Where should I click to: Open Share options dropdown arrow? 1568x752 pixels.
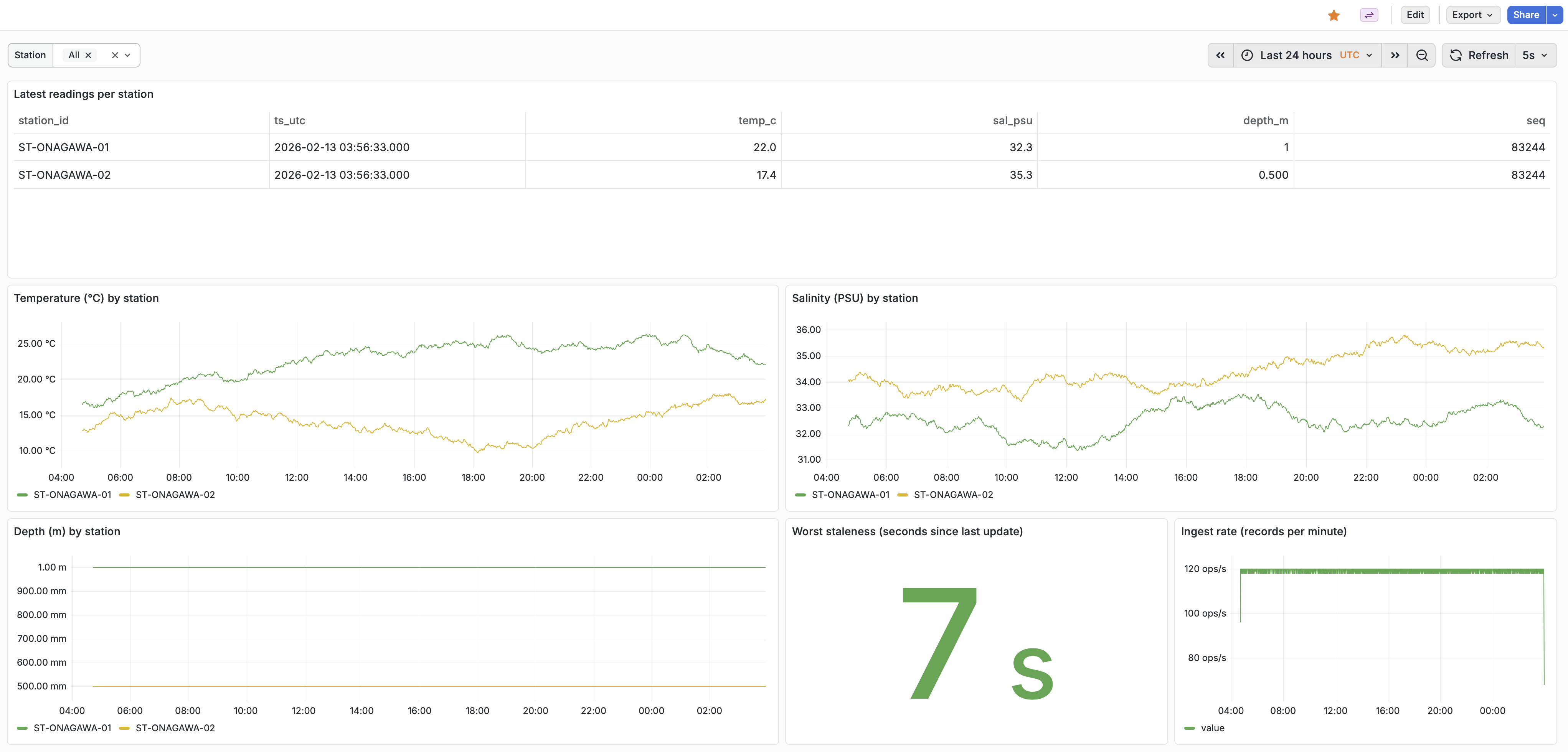(x=1554, y=15)
